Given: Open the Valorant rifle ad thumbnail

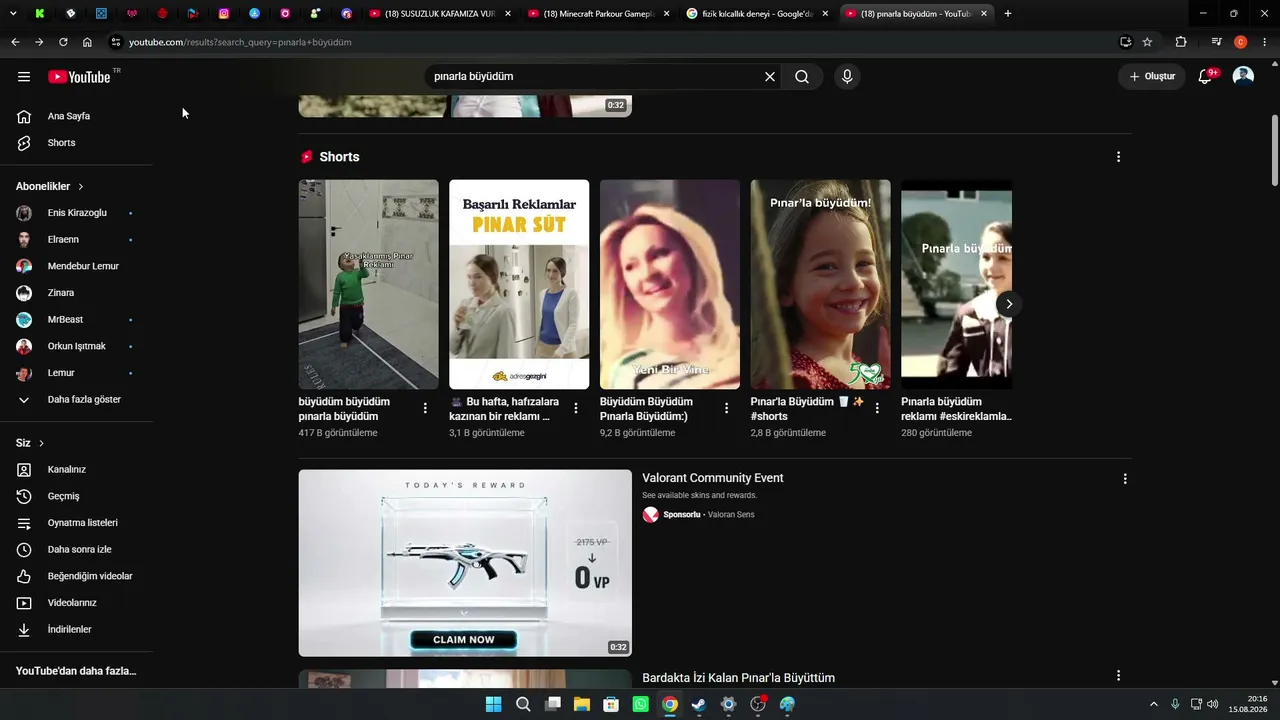Looking at the screenshot, I should tap(465, 563).
